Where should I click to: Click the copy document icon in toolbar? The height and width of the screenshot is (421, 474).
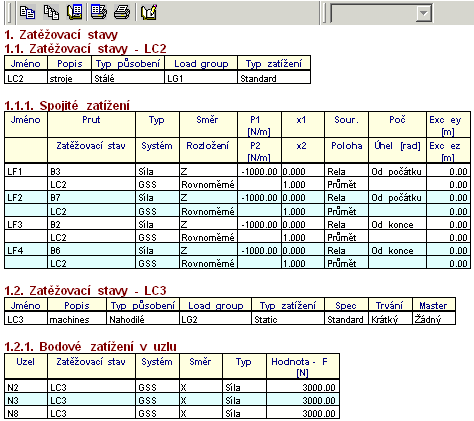tap(27, 13)
